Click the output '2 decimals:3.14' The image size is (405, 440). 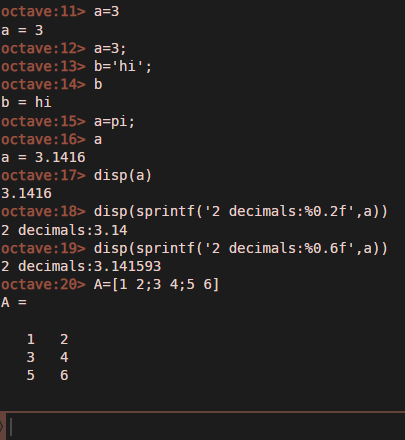64,230
